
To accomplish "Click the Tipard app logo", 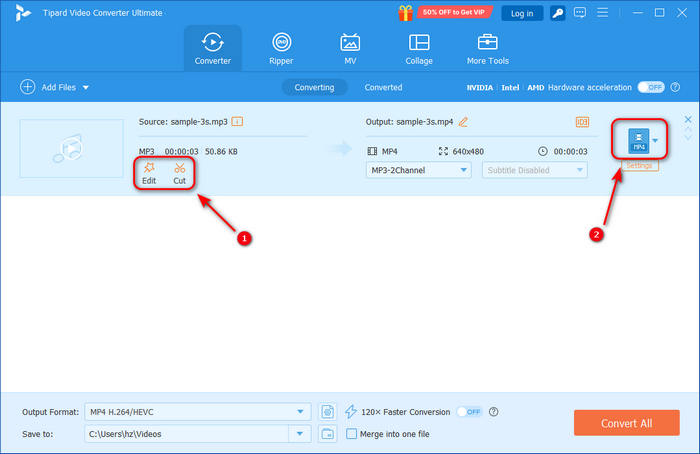I will coord(22,13).
